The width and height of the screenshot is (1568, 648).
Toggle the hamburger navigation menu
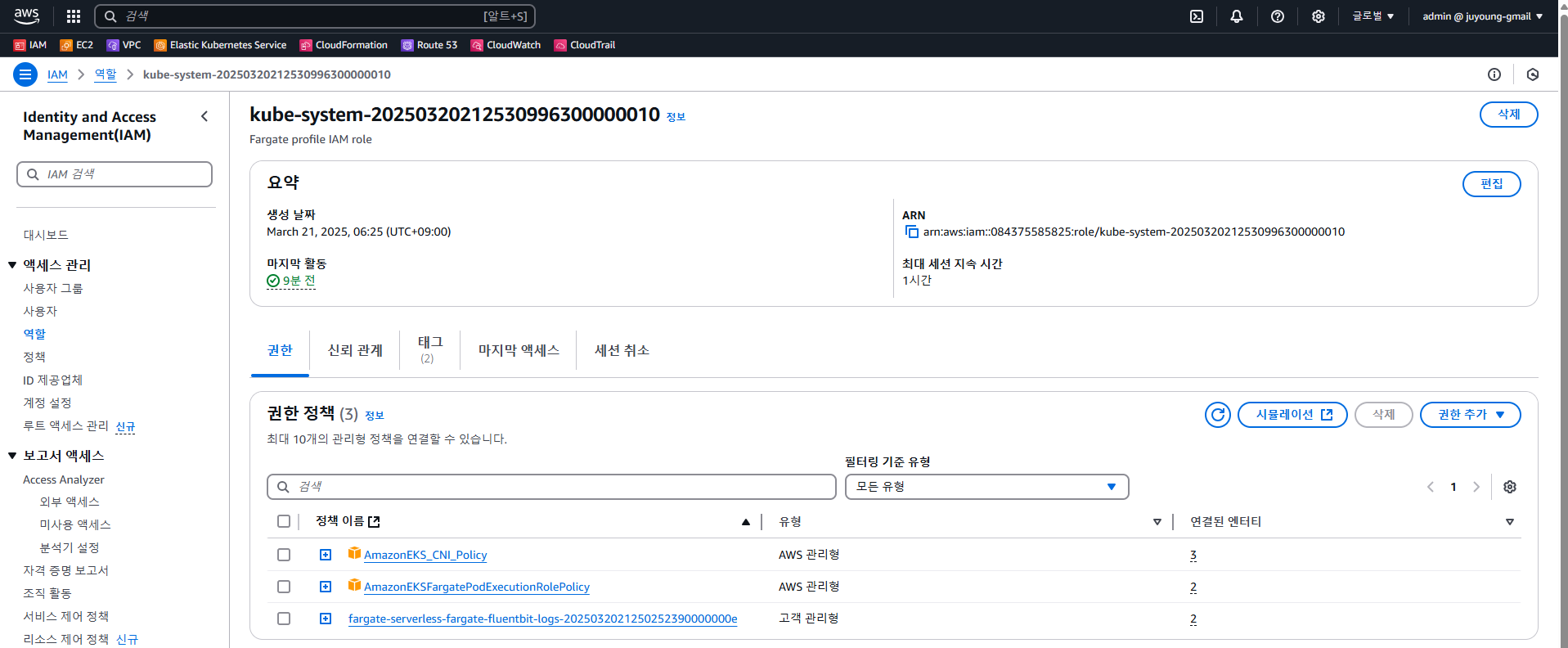click(x=25, y=74)
